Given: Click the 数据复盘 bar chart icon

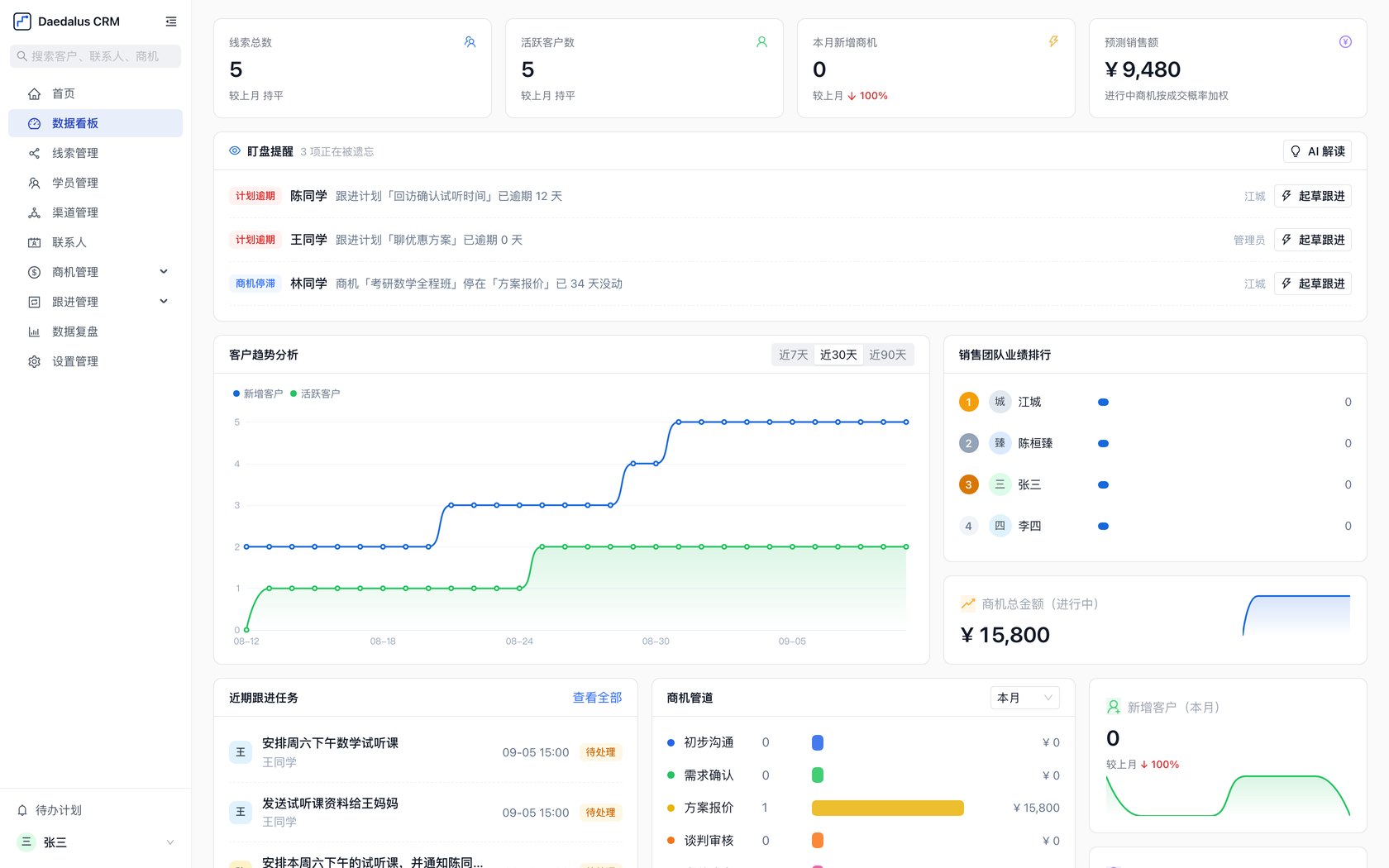Looking at the screenshot, I should 34,331.
